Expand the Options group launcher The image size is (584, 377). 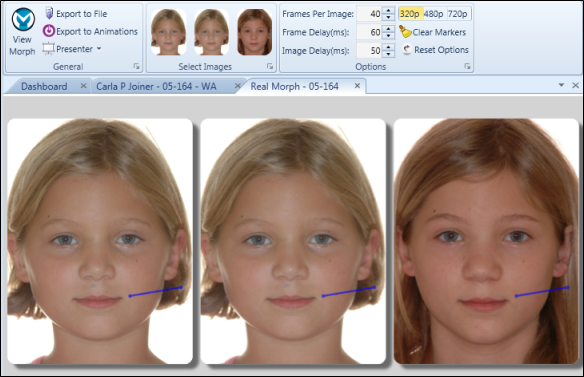tap(467, 66)
